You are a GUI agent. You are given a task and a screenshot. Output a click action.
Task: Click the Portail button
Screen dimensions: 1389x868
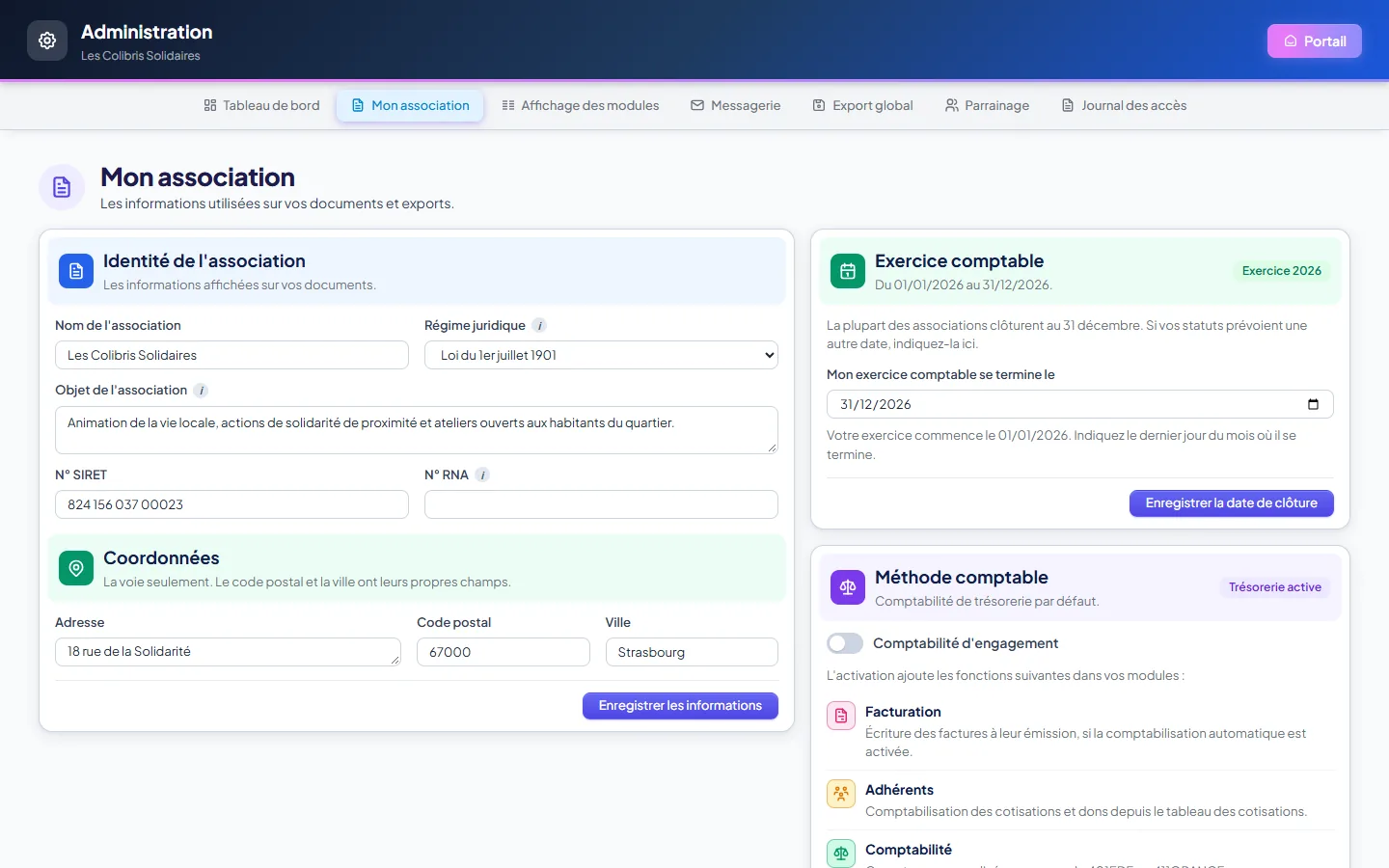(x=1315, y=41)
